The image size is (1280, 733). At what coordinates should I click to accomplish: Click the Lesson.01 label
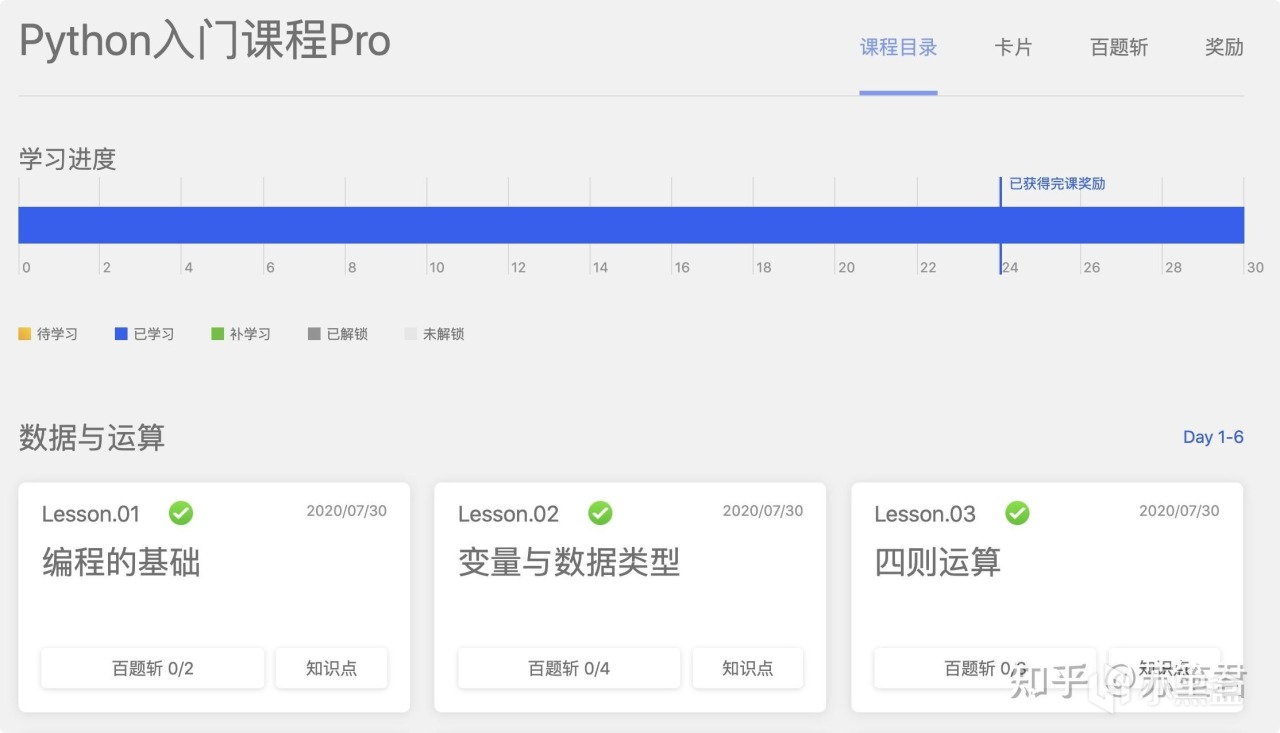(91, 514)
